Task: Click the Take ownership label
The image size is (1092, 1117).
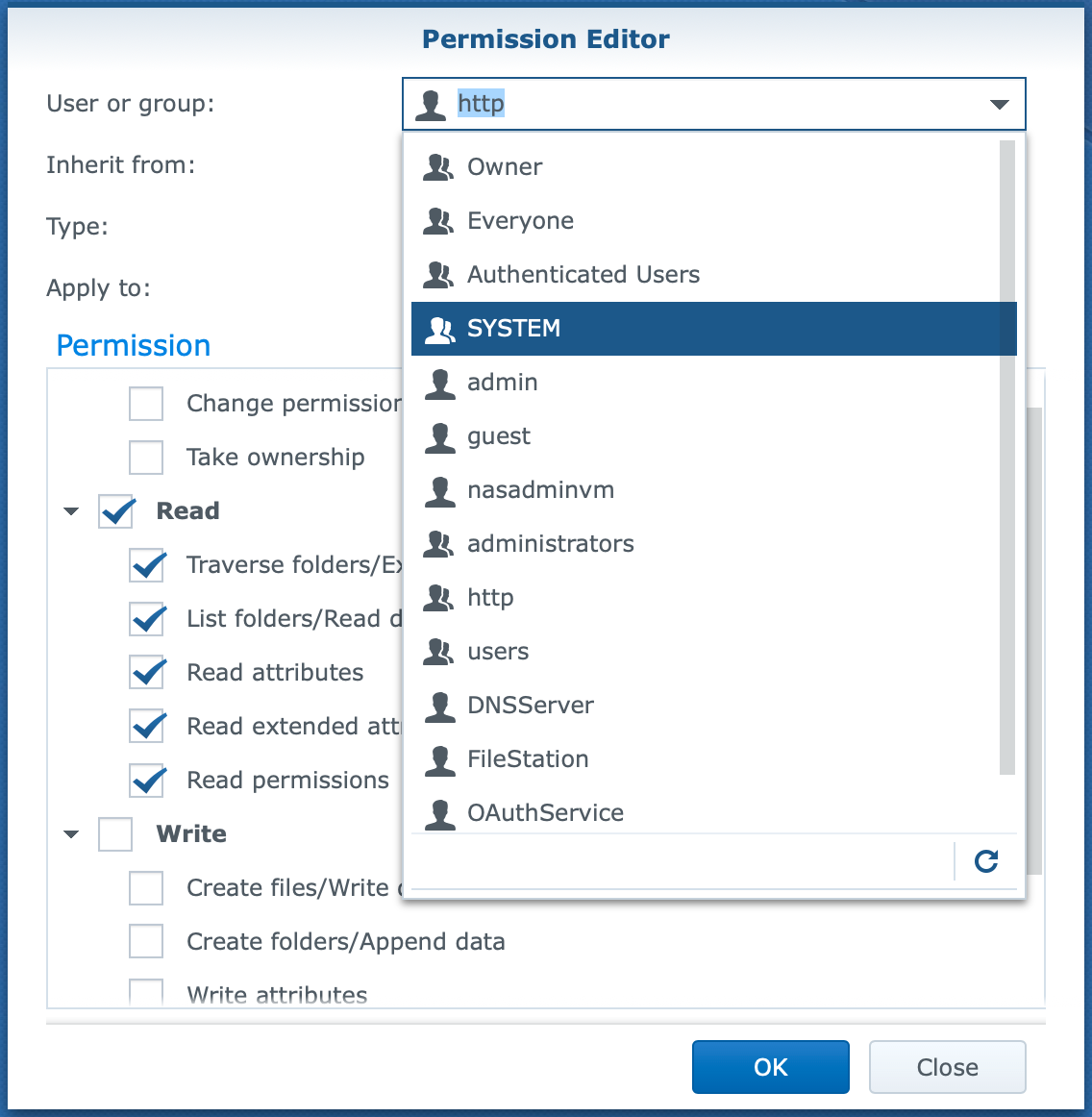Action: coord(276,458)
